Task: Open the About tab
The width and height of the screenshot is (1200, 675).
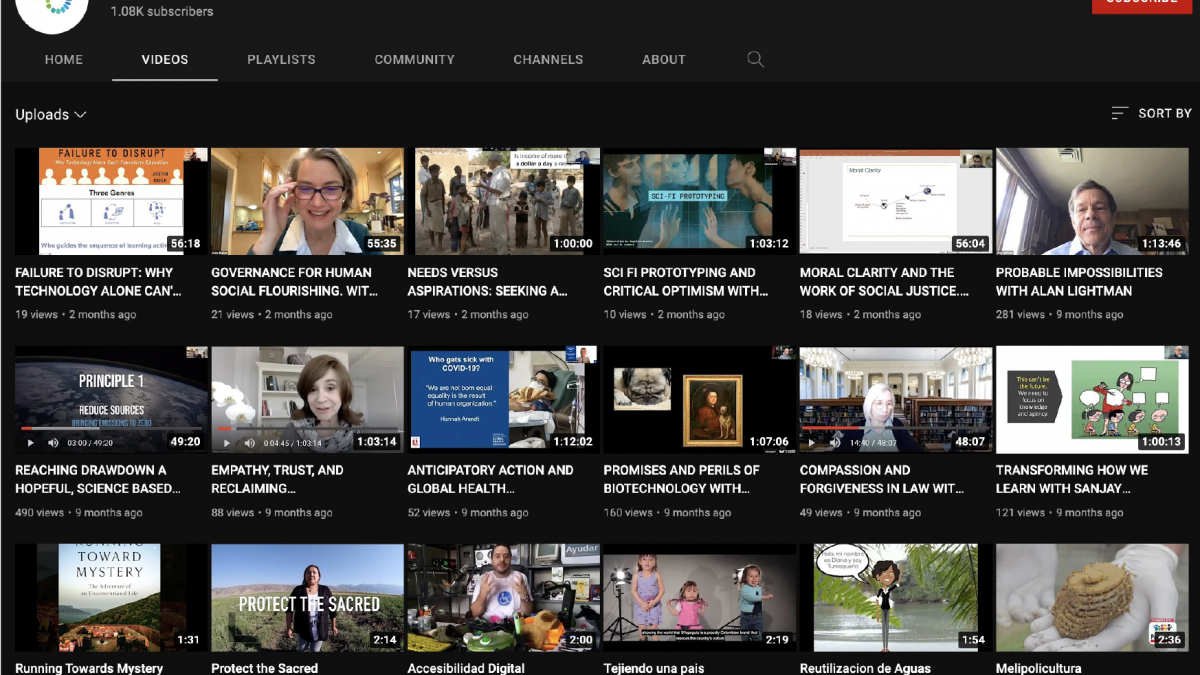Action: pyautogui.click(x=664, y=60)
